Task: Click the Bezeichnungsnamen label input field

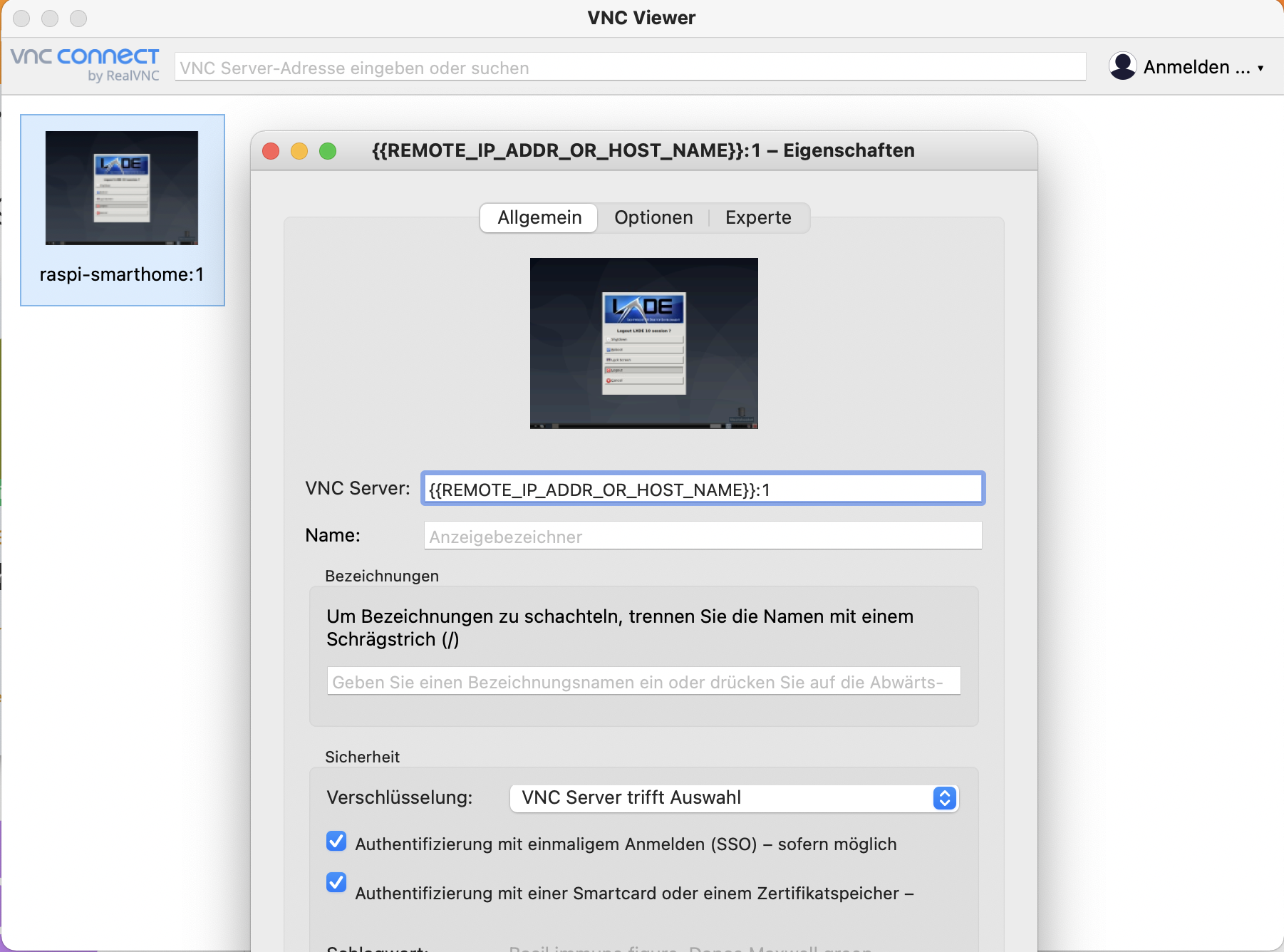Action: point(643,681)
